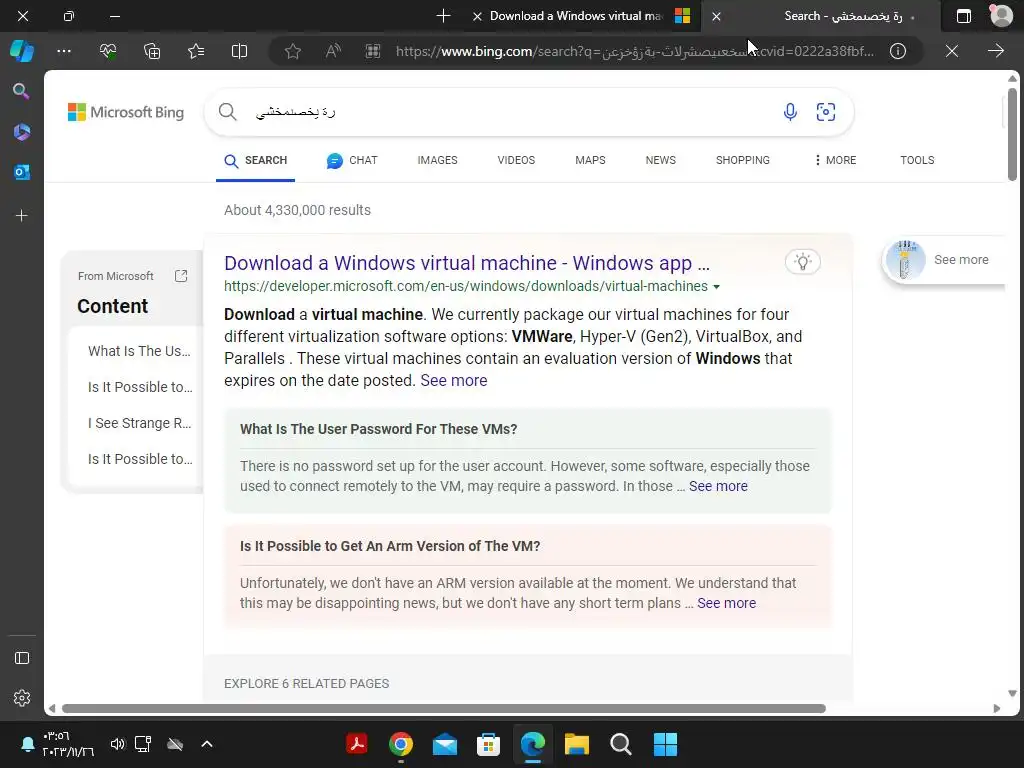
Task: Add sidebar app plus icon
Action: [x=22, y=216]
